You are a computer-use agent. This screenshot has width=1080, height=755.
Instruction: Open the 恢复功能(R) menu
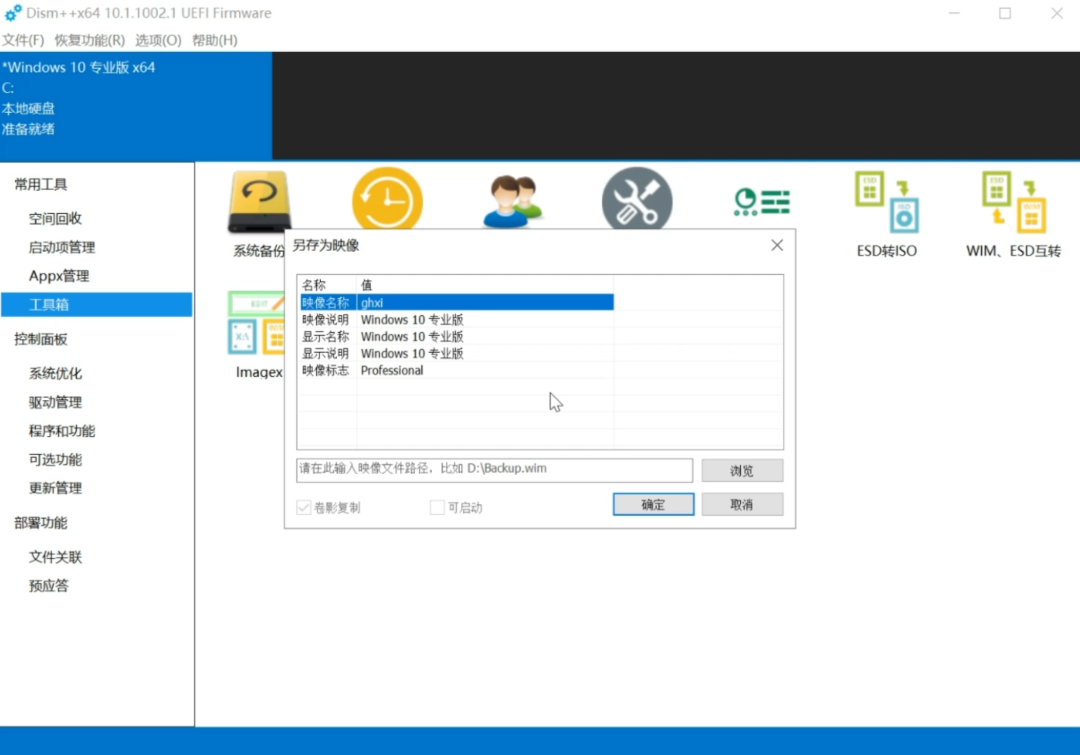[x=89, y=40]
